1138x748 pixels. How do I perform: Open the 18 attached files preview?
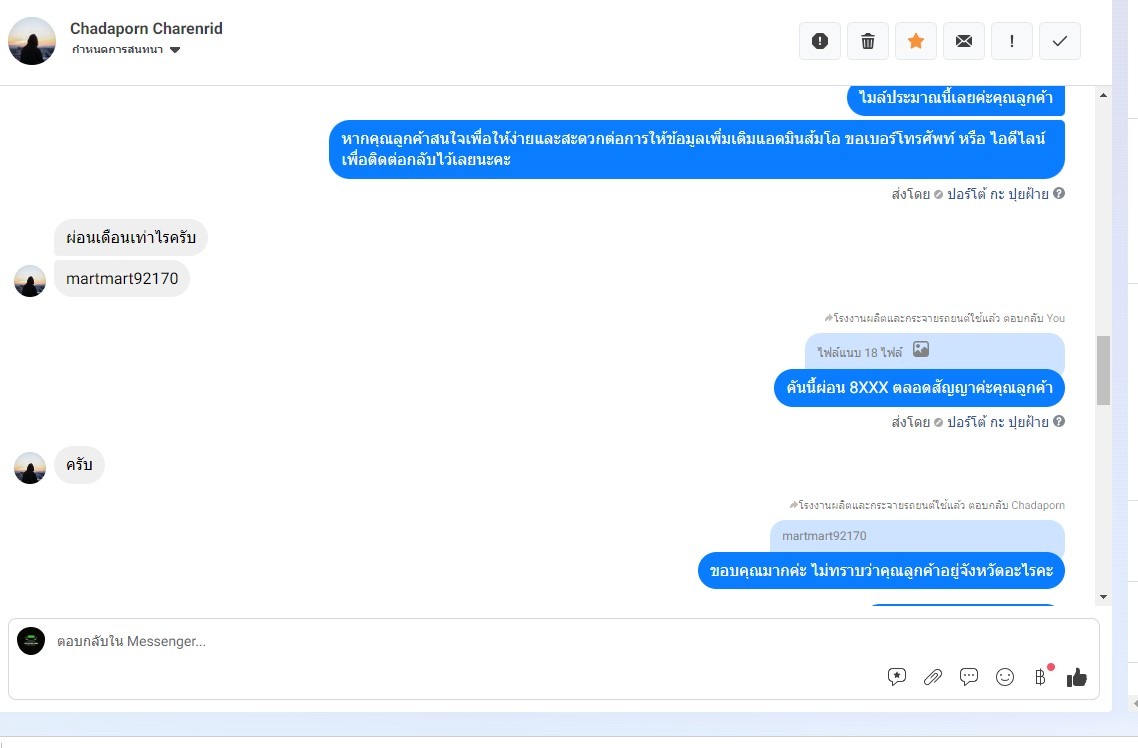[x=935, y=352]
